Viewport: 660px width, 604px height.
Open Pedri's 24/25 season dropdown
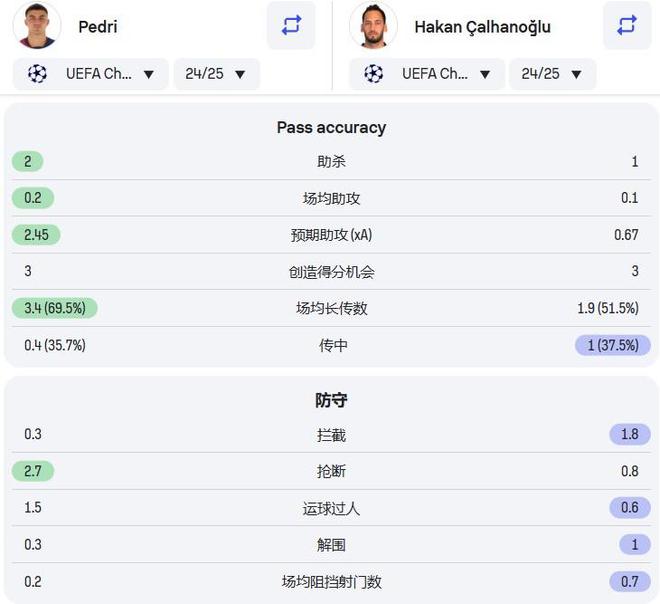216,74
